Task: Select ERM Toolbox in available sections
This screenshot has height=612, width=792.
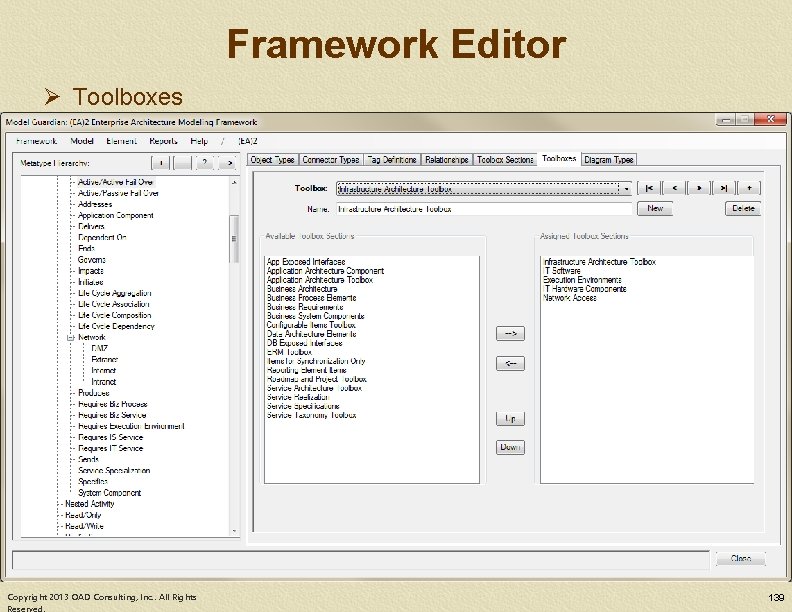Action: tap(289, 352)
